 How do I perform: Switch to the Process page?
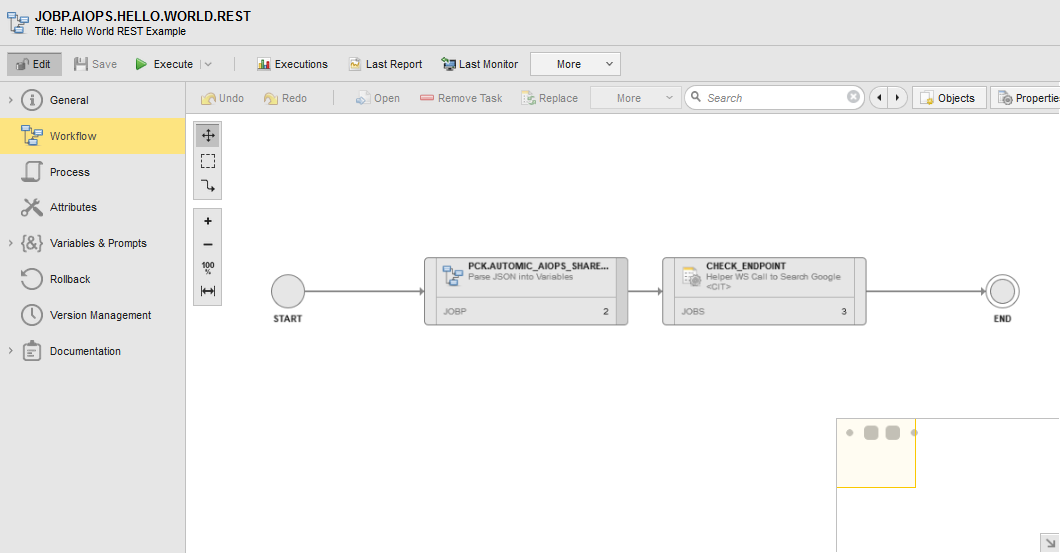[x=70, y=172]
